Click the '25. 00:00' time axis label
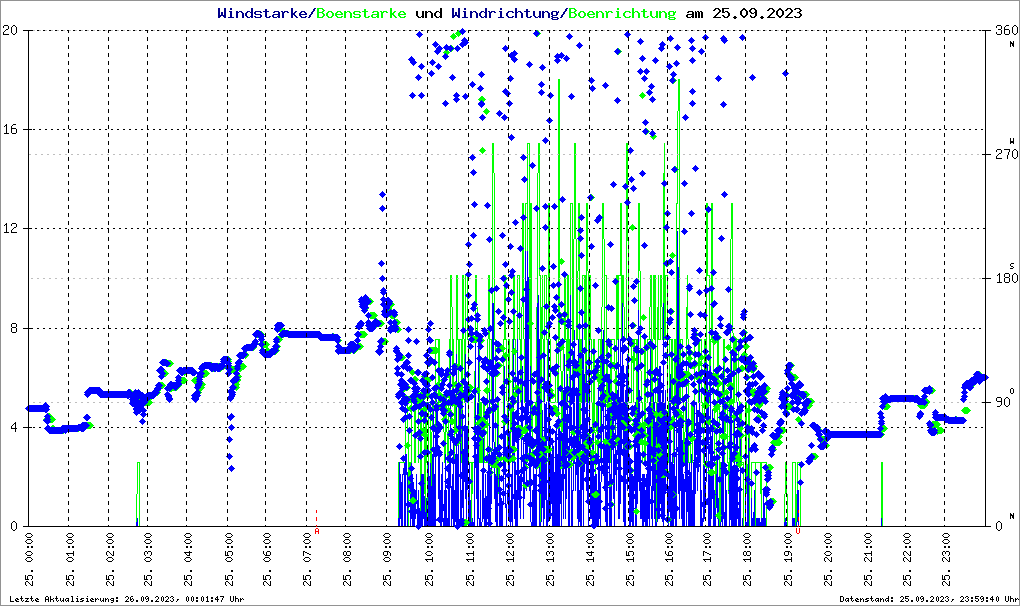Viewport: 1020px width, 606px height. (30, 560)
